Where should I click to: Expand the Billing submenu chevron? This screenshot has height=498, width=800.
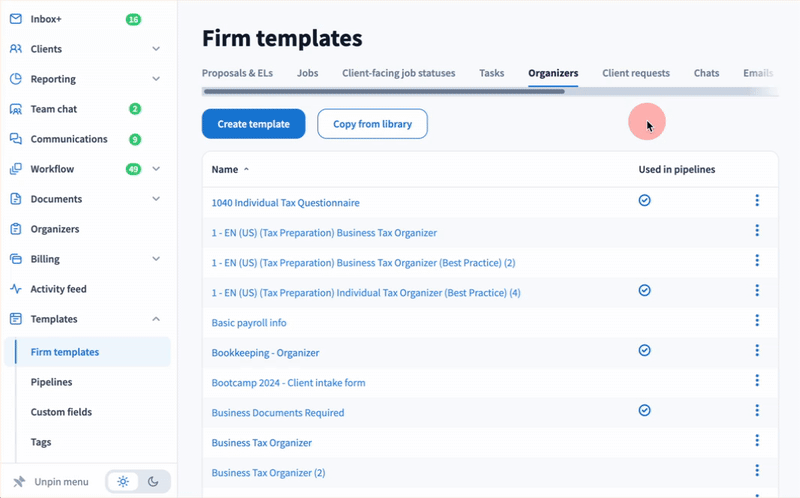(156, 259)
